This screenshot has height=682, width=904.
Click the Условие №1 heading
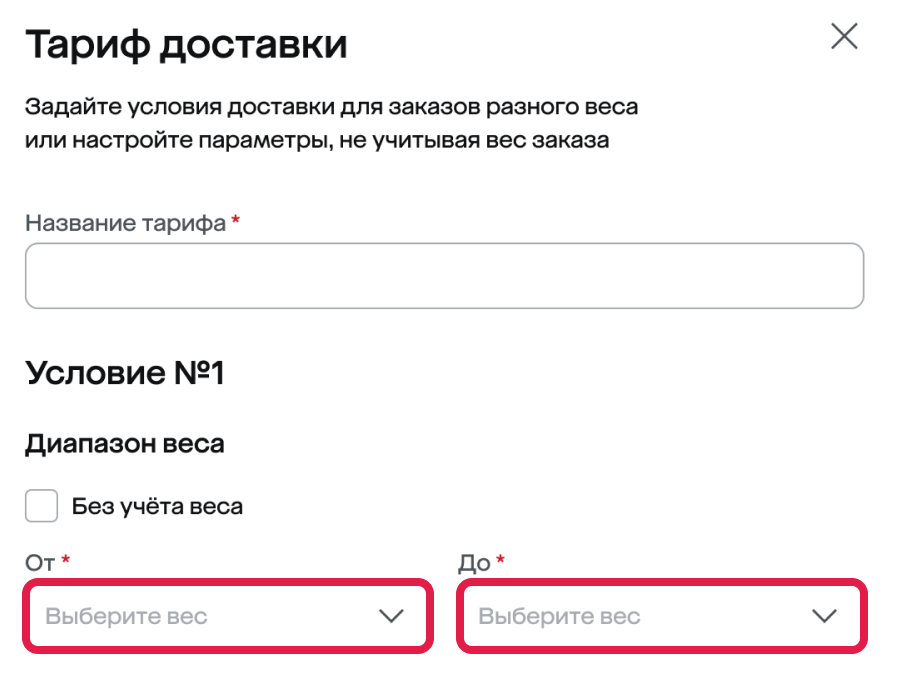(x=125, y=373)
